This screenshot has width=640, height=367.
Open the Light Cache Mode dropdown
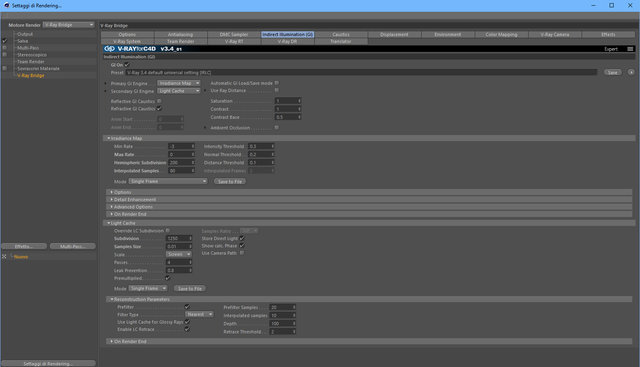148,288
